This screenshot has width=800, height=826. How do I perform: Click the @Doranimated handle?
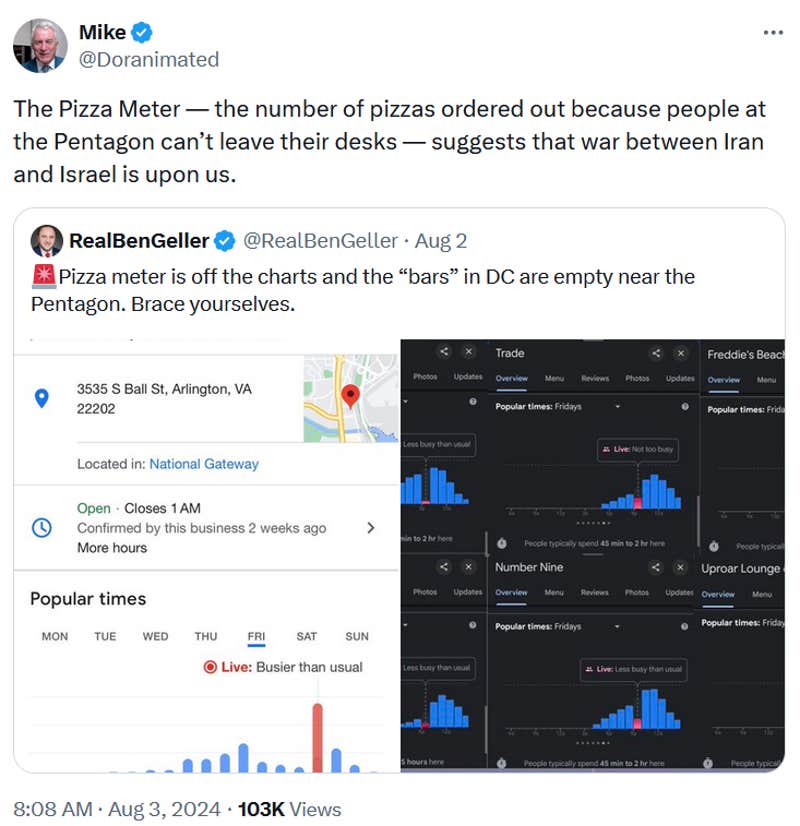point(149,59)
